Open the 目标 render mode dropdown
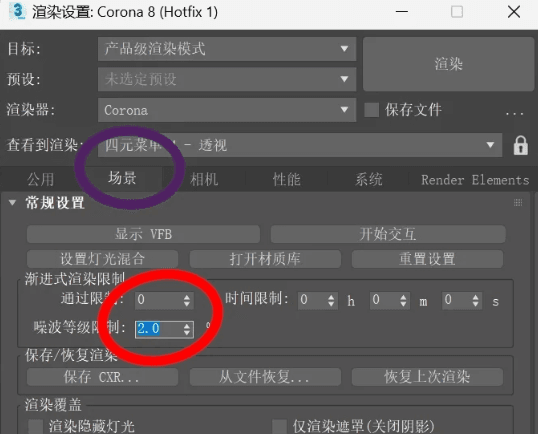 tap(227, 49)
